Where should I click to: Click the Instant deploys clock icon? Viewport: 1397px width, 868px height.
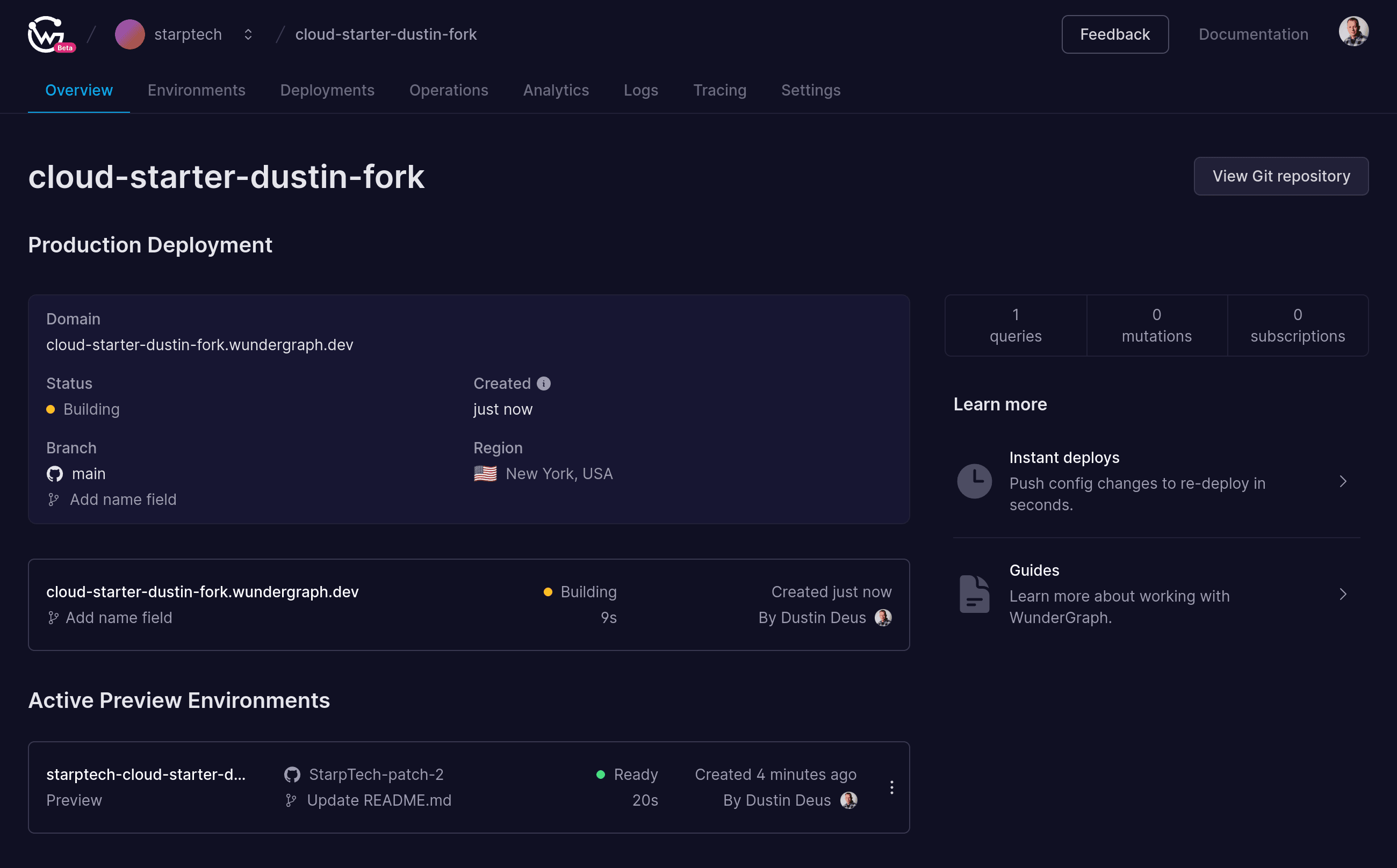974,481
